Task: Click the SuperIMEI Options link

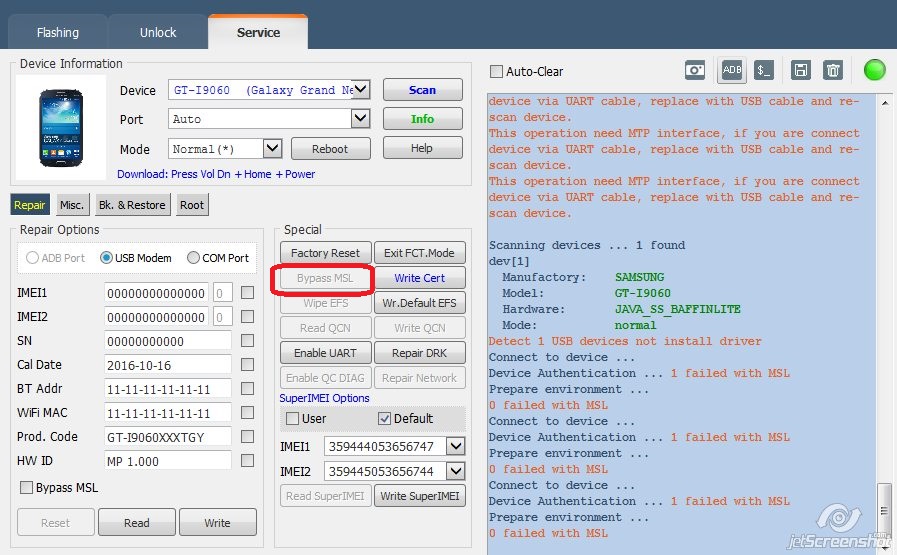Action: [324, 398]
